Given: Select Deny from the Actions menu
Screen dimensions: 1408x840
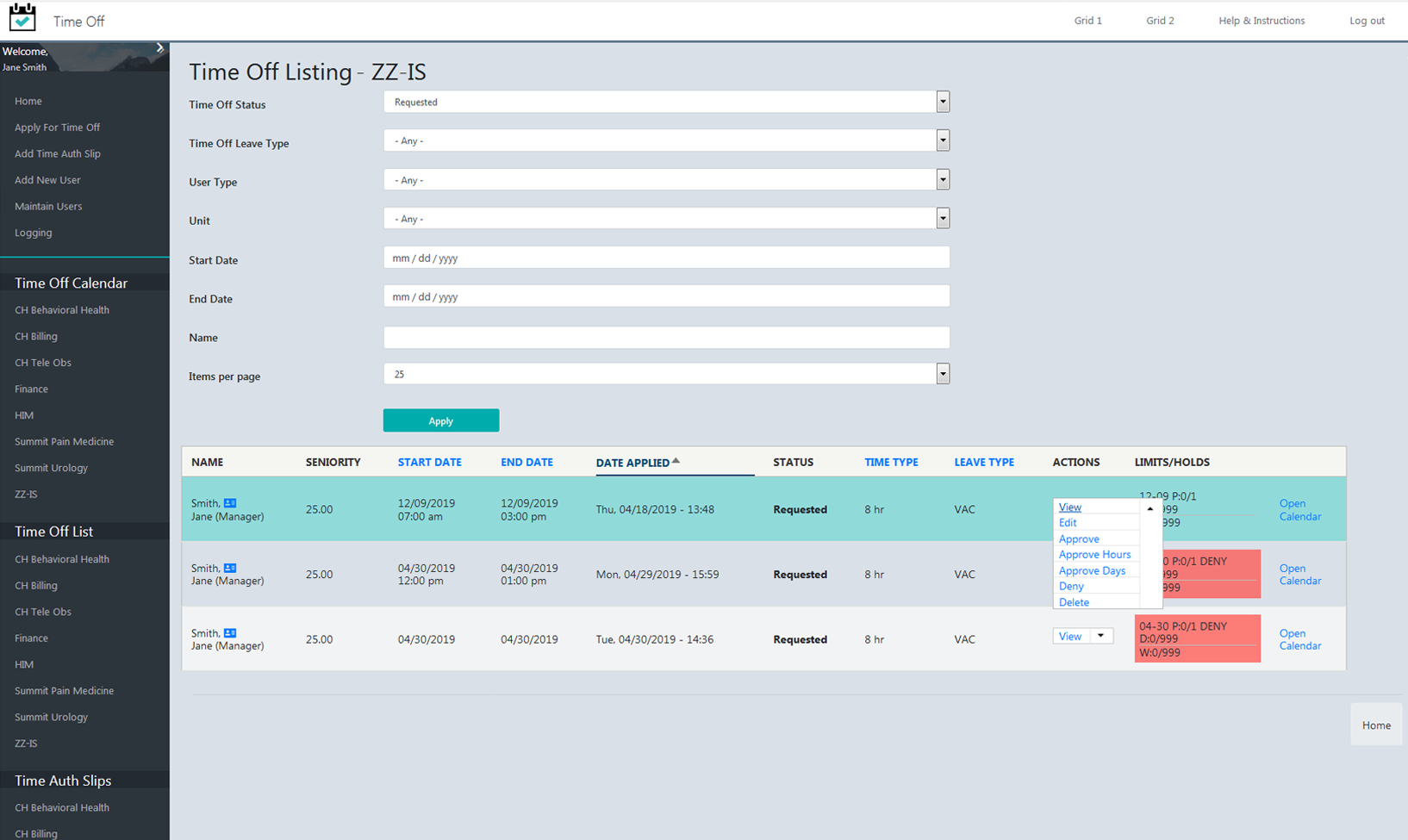Looking at the screenshot, I should [1071, 586].
